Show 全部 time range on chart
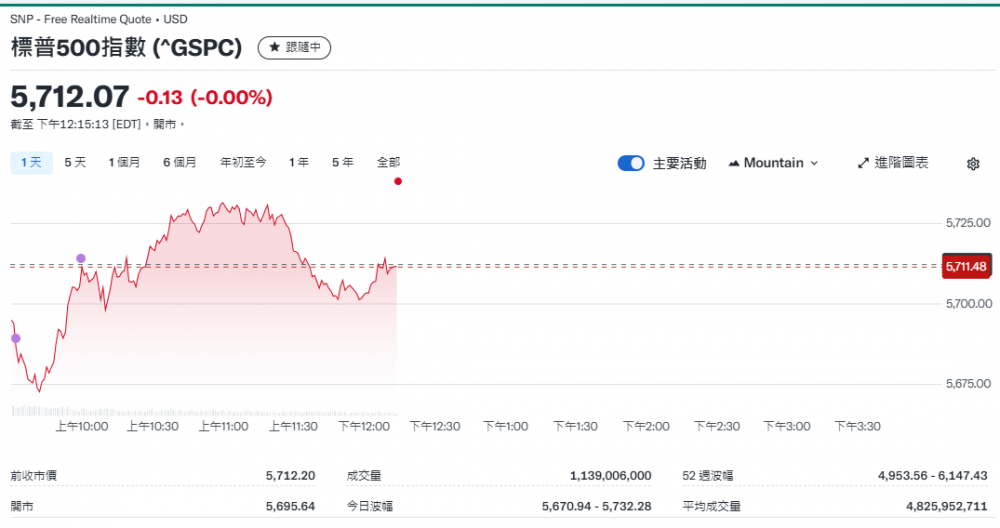The width and height of the screenshot is (1000, 528). (388, 162)
